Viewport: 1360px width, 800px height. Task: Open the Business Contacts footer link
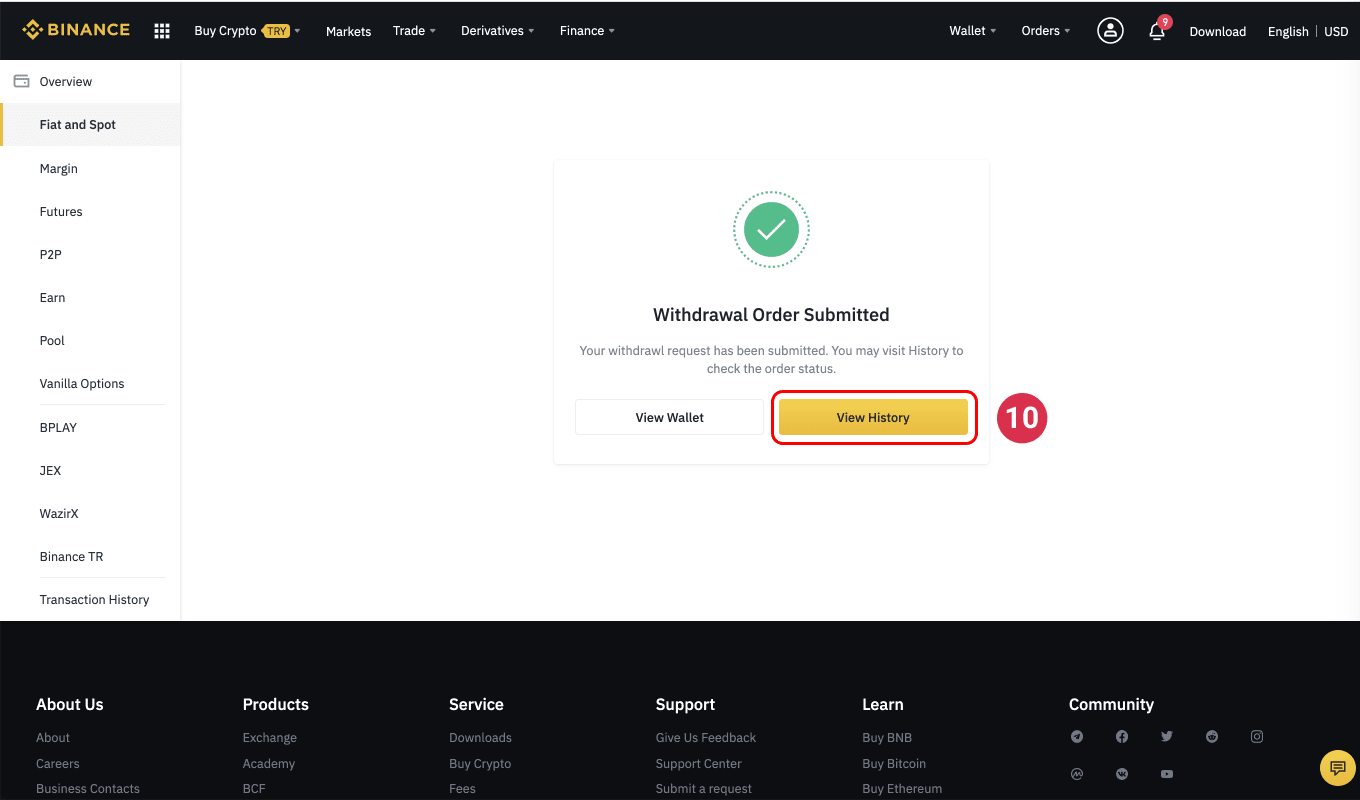coord(88,789)
